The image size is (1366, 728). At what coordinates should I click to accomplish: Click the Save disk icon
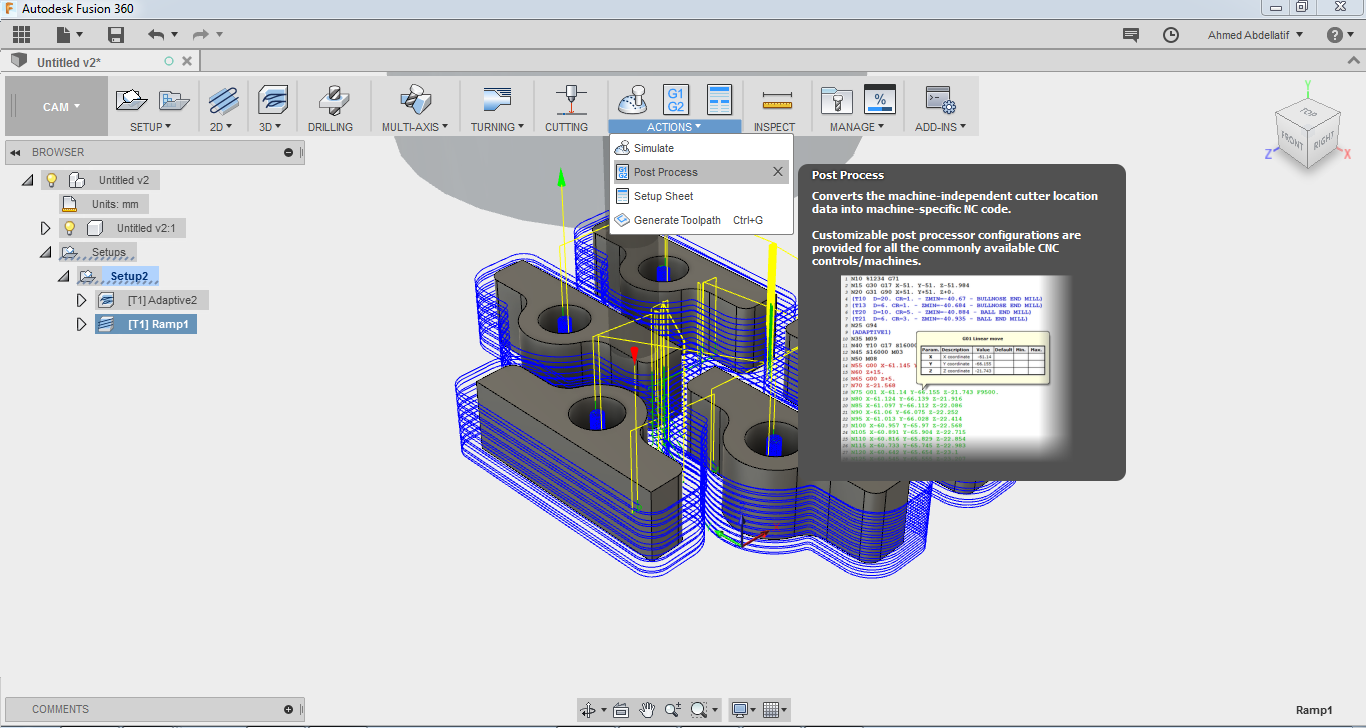116,35
